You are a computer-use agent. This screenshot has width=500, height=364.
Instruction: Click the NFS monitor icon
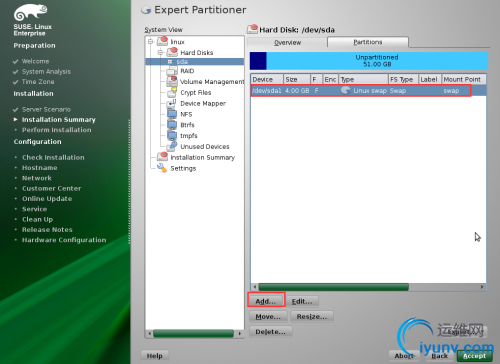172,114
